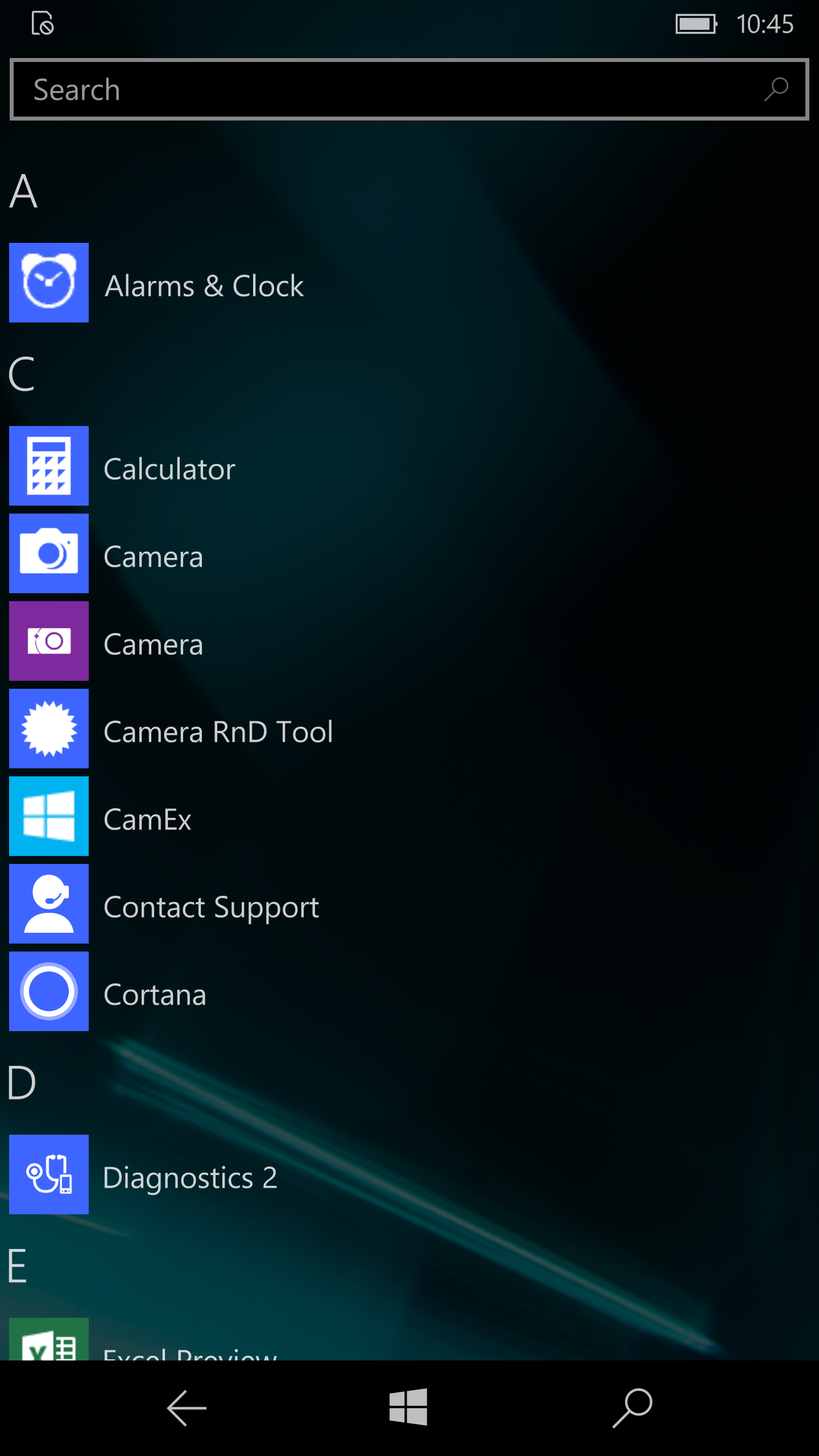
Task: Tap the Back arrow navigation button
Action: [x=187, y=1408]
